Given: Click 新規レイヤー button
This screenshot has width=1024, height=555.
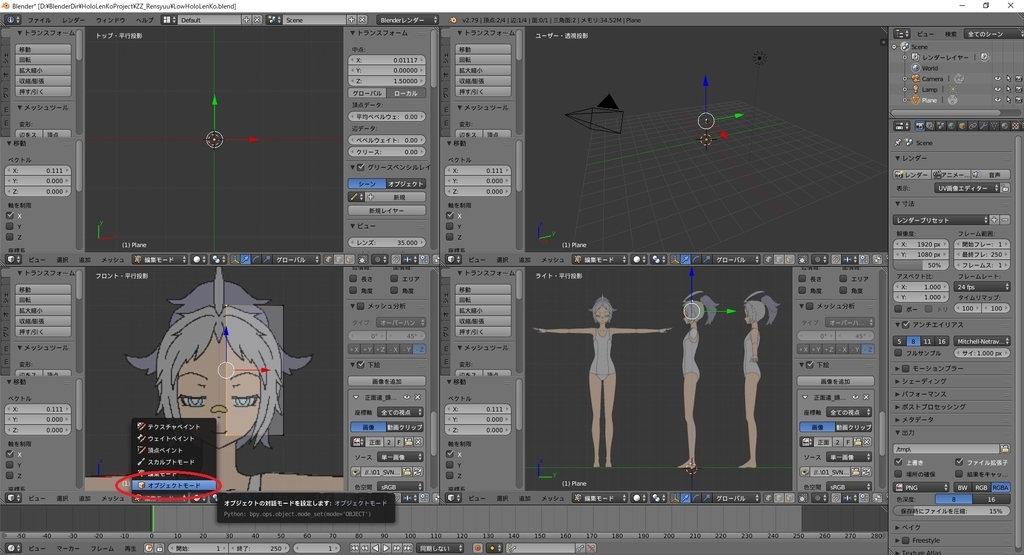Looking at the screenshot, I should point(387,210).
